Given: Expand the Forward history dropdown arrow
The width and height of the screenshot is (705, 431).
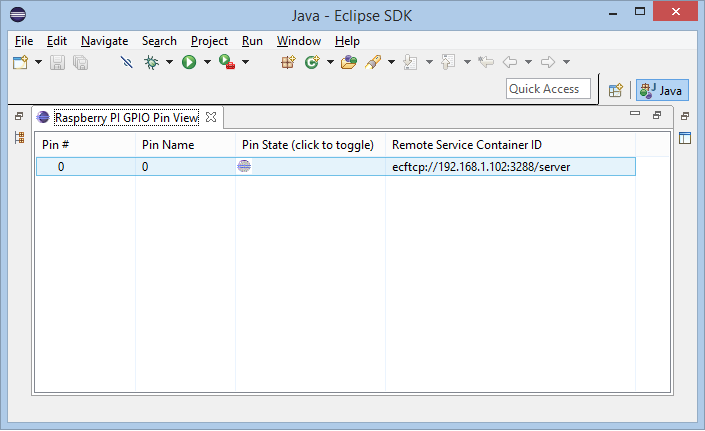Looking at the screenshot, I should 567,62.
